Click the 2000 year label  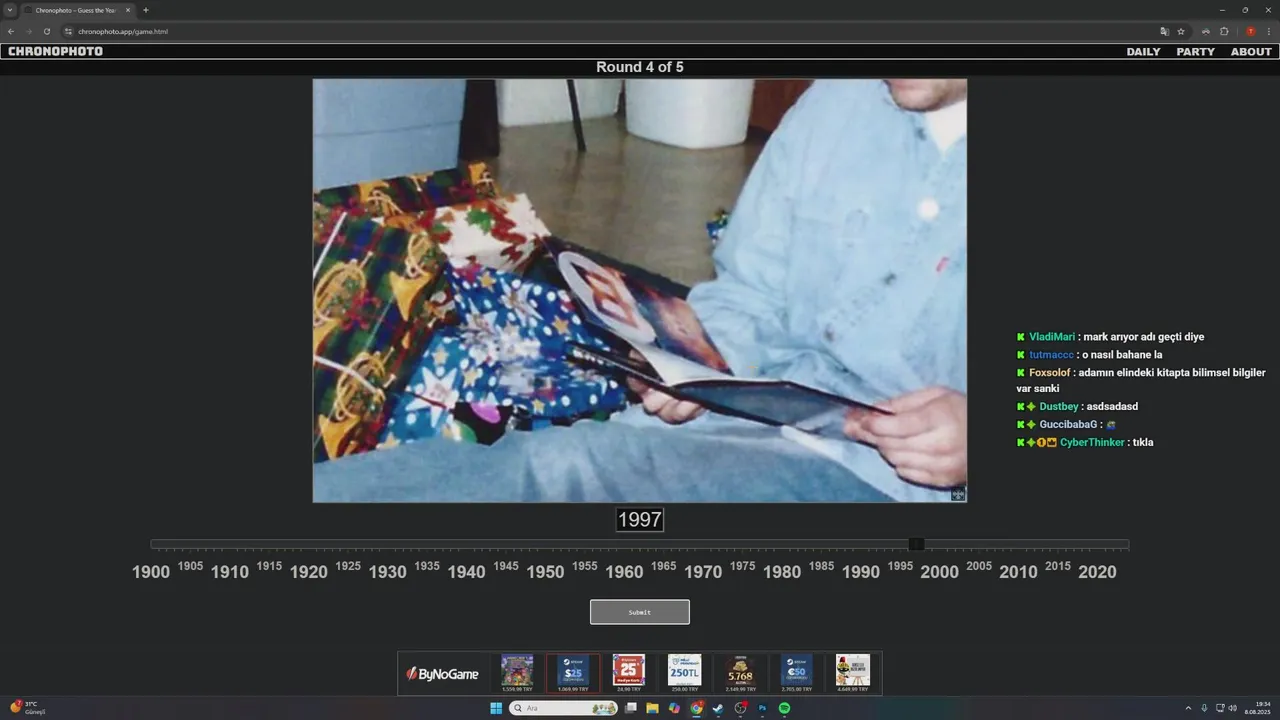[939, 572]
